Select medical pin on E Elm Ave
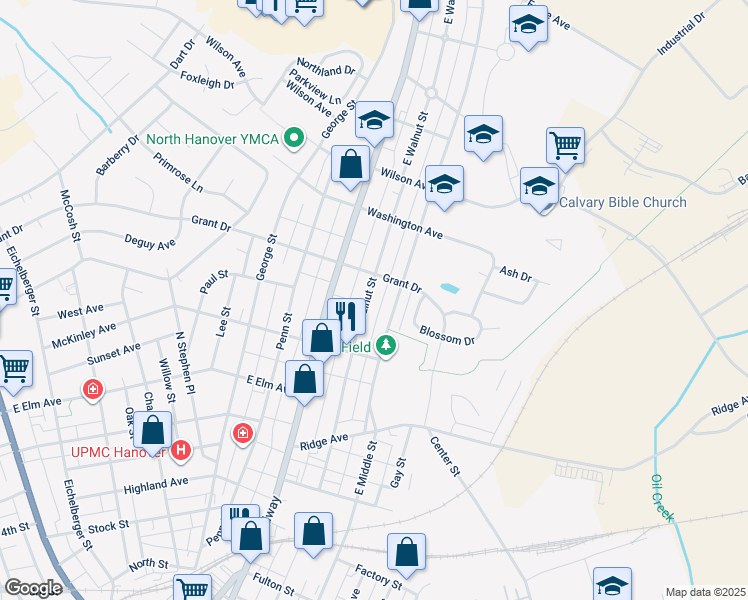748x600 pixels. tap(93, 390)
